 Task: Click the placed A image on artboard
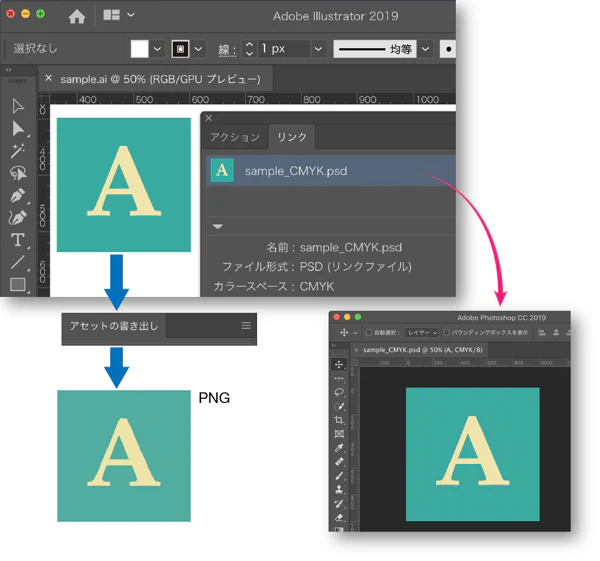click(124, 185)
